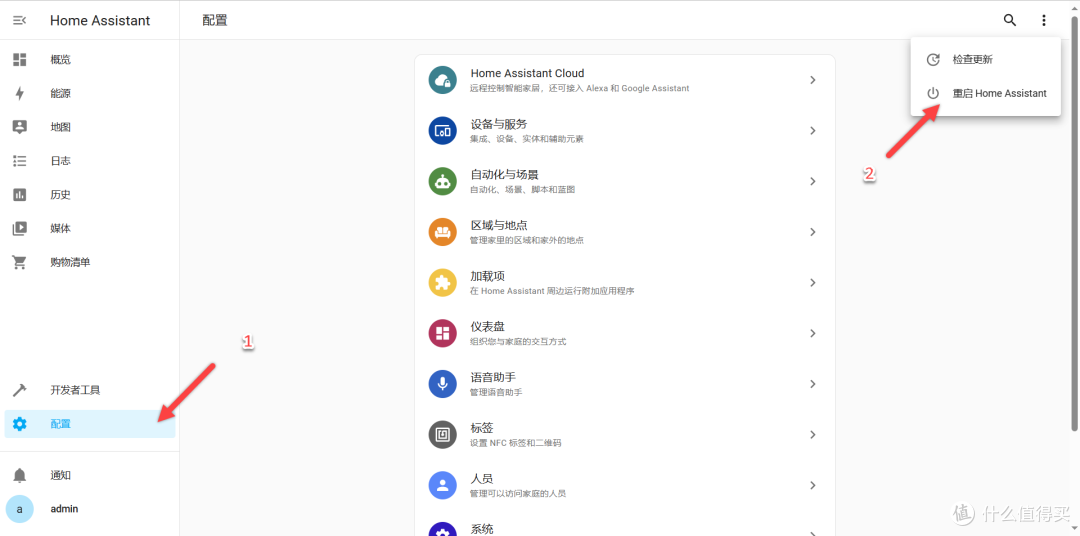Click the 语音助手 microphone icon

tap(443, 384)
